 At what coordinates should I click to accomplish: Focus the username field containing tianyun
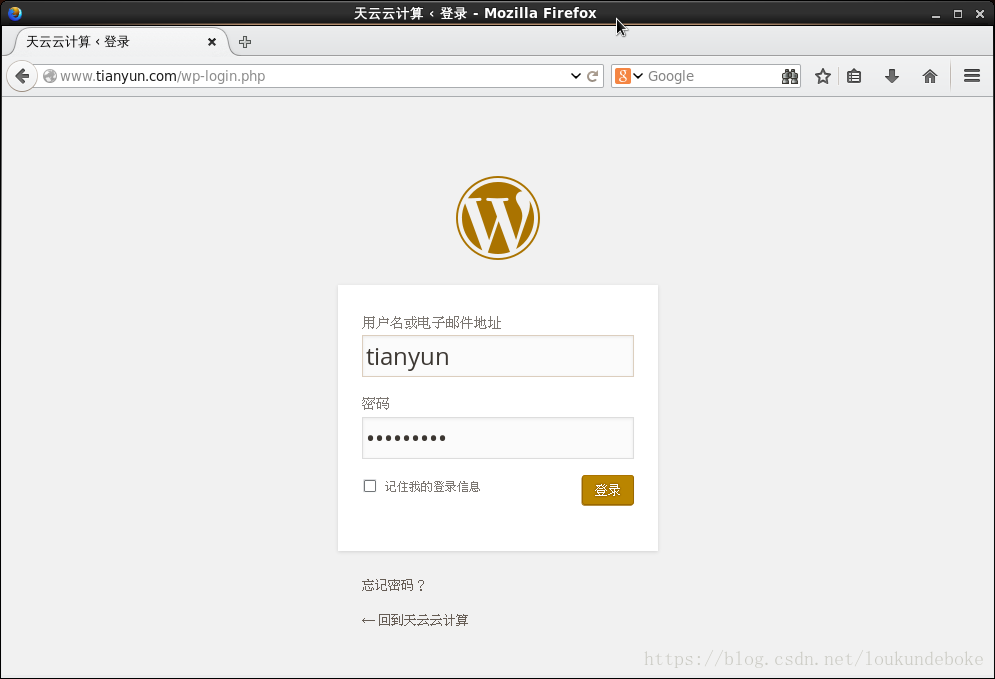[498, 356]
